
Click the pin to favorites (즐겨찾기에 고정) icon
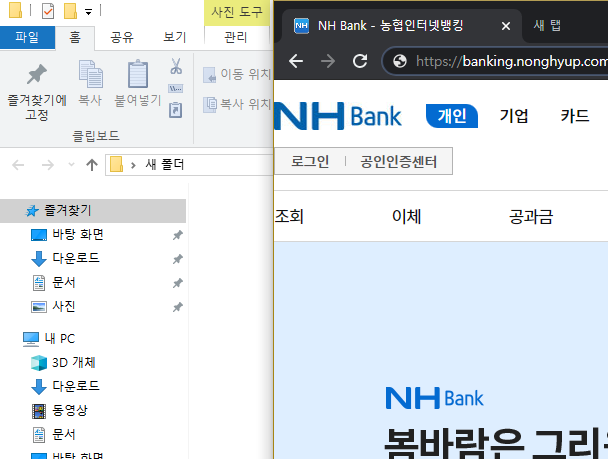pos(37,74)
